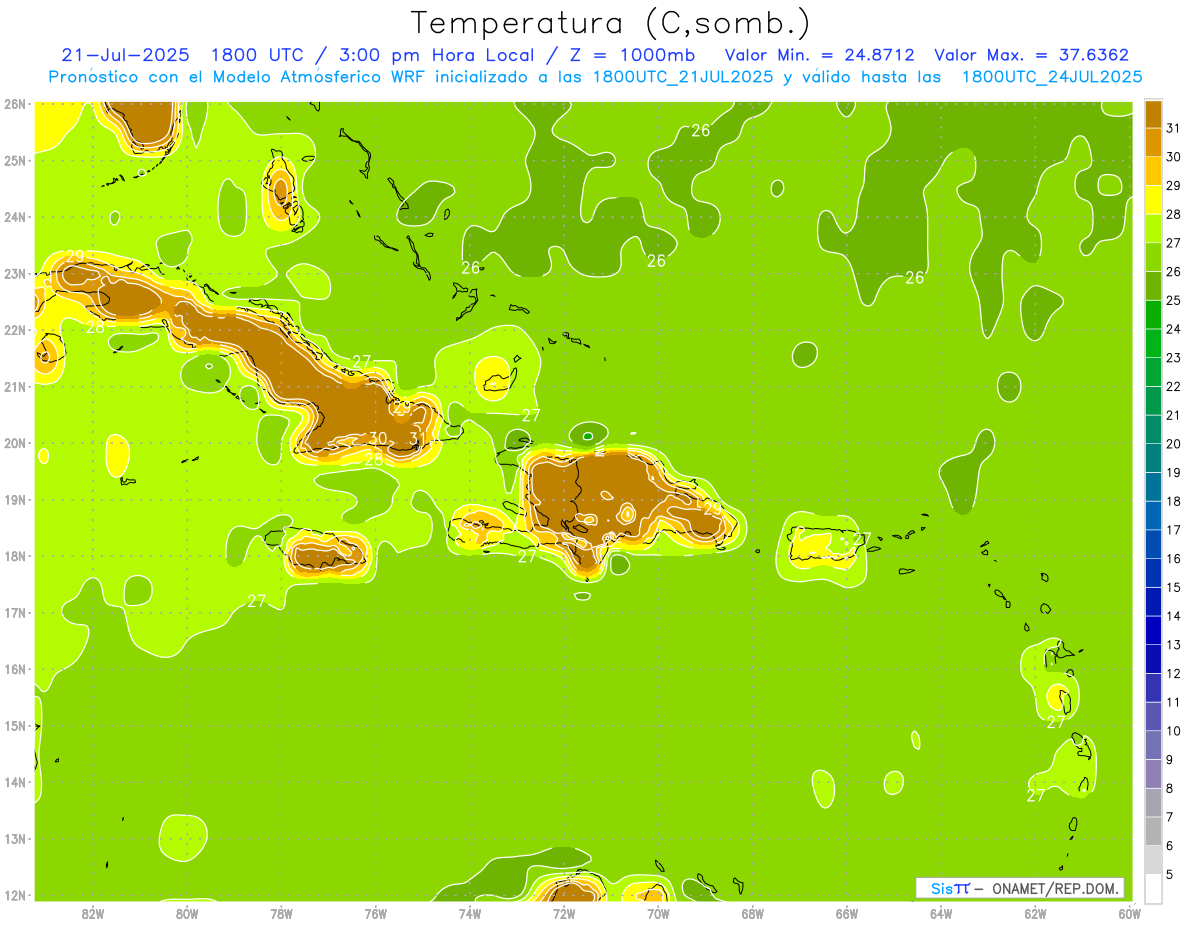1200x927 pixels.
Task: Click the brown top swatch above legend value 31
Action: pos(1153,114)
